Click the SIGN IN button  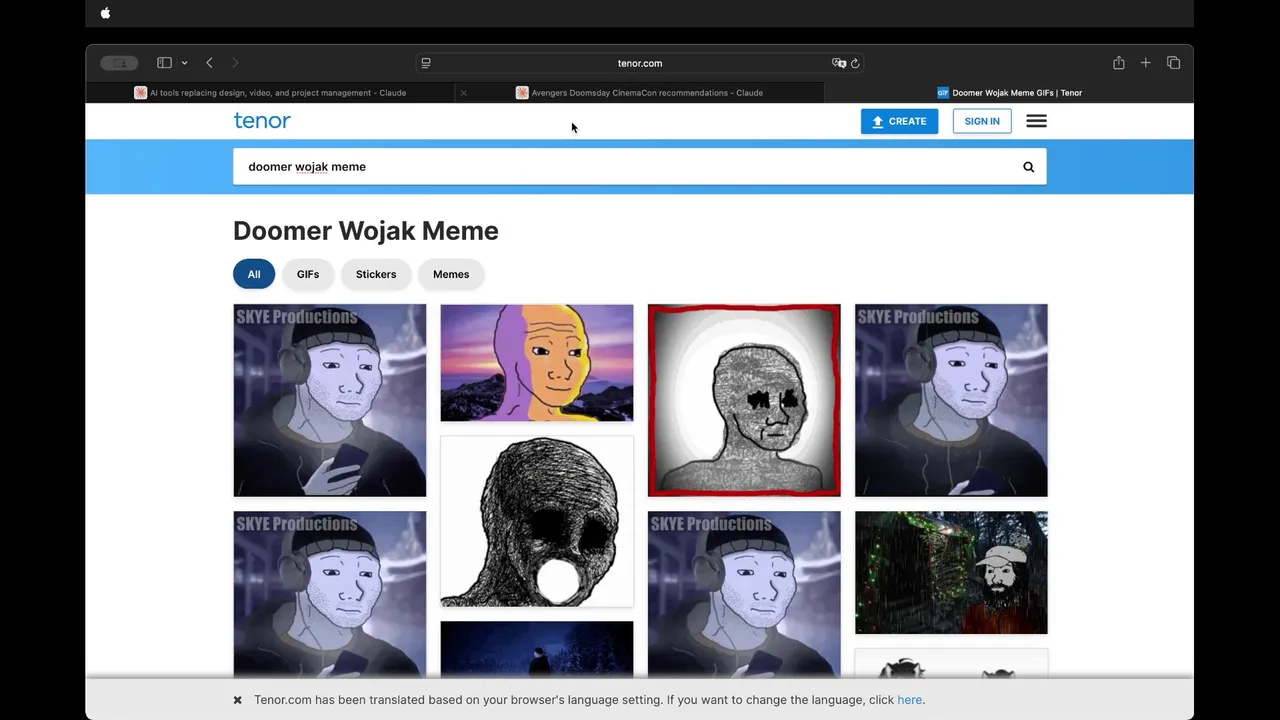[x=982, y=121]
